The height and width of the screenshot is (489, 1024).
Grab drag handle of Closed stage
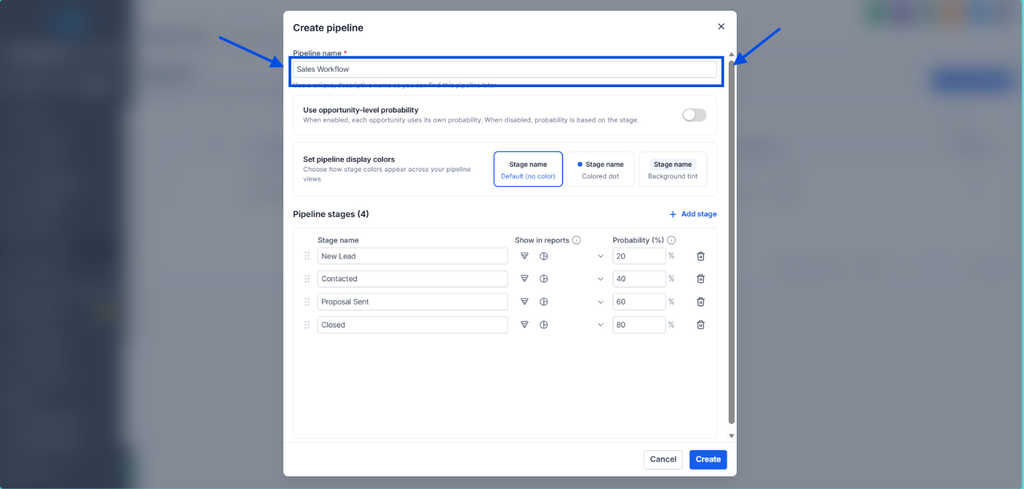coord(307,324)
